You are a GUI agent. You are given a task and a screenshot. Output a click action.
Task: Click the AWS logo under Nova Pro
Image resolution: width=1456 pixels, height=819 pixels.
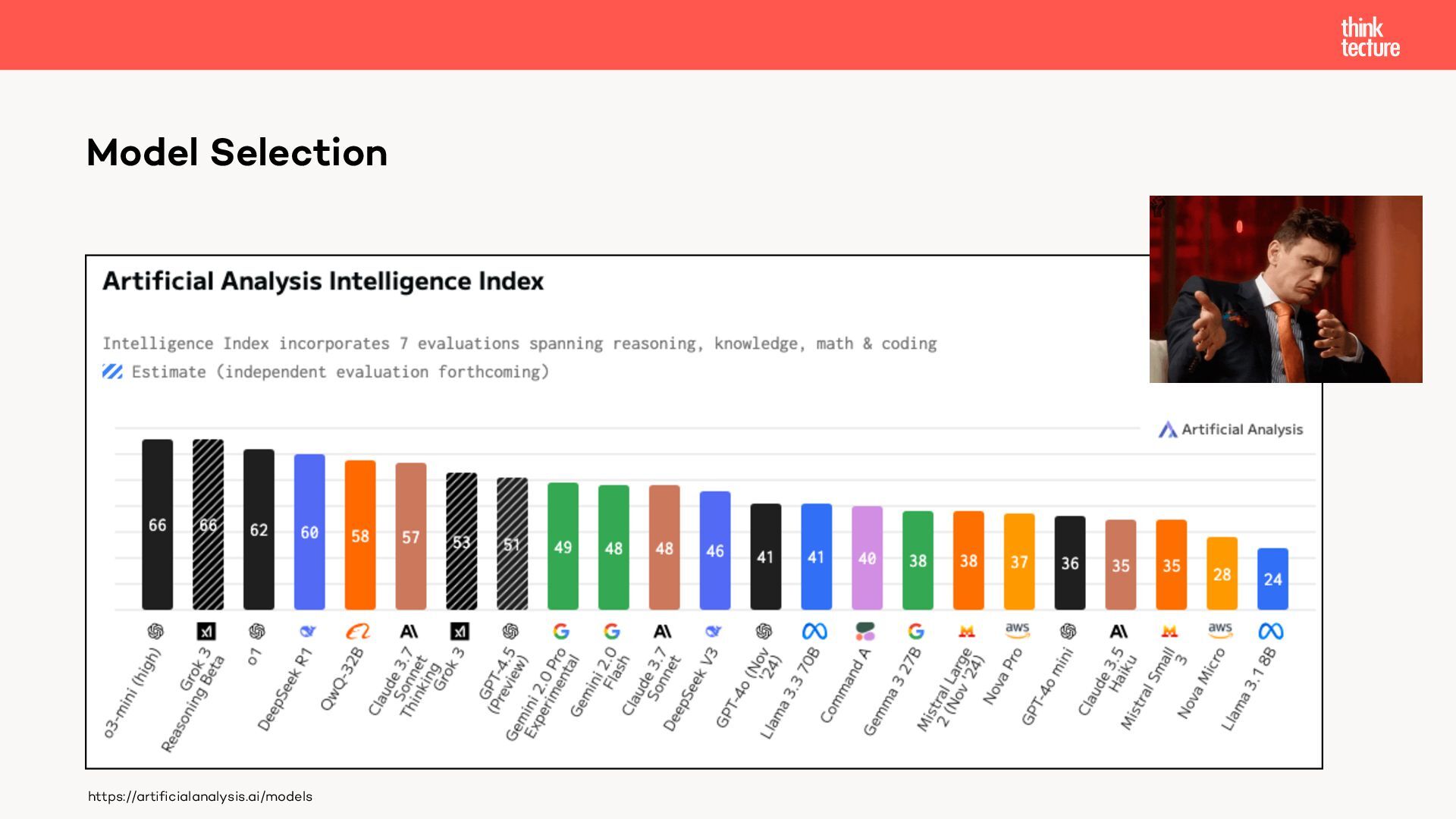point(1017,630)
